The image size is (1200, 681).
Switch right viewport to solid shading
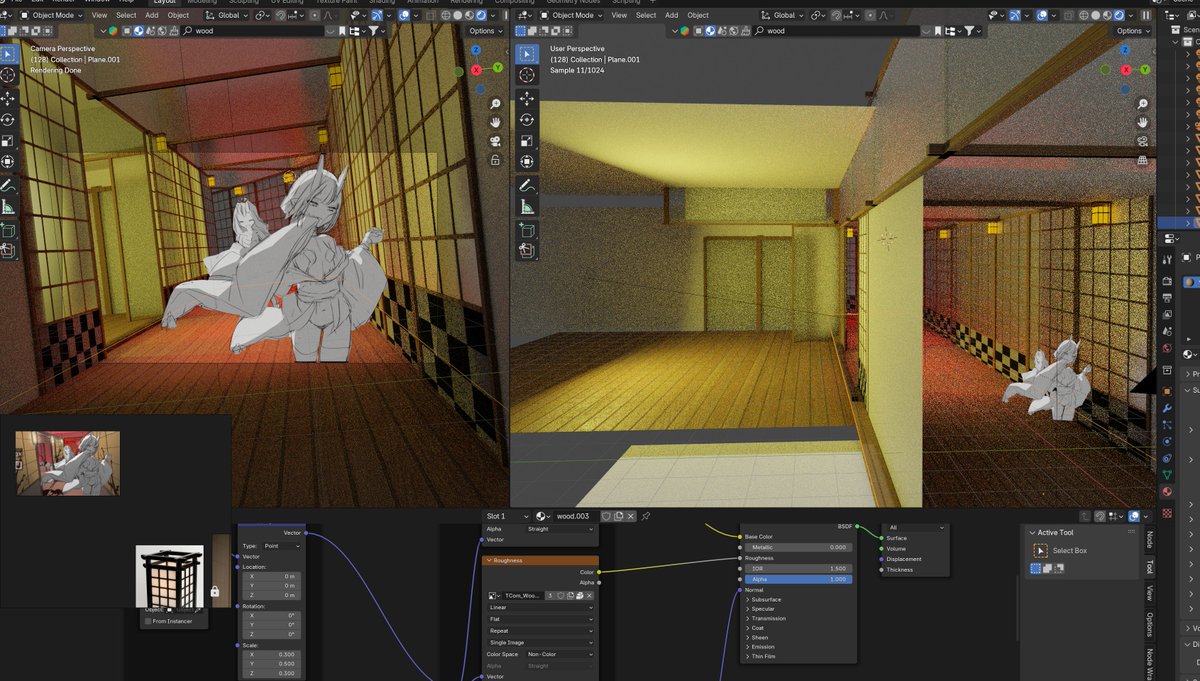1096,15
